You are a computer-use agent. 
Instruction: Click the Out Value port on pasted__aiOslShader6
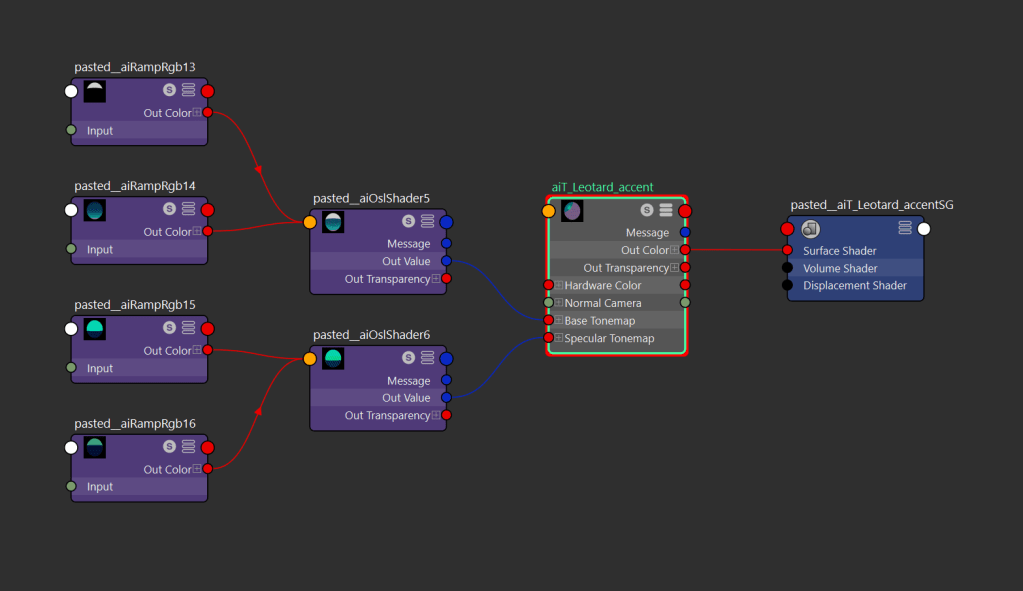point(446,398)
